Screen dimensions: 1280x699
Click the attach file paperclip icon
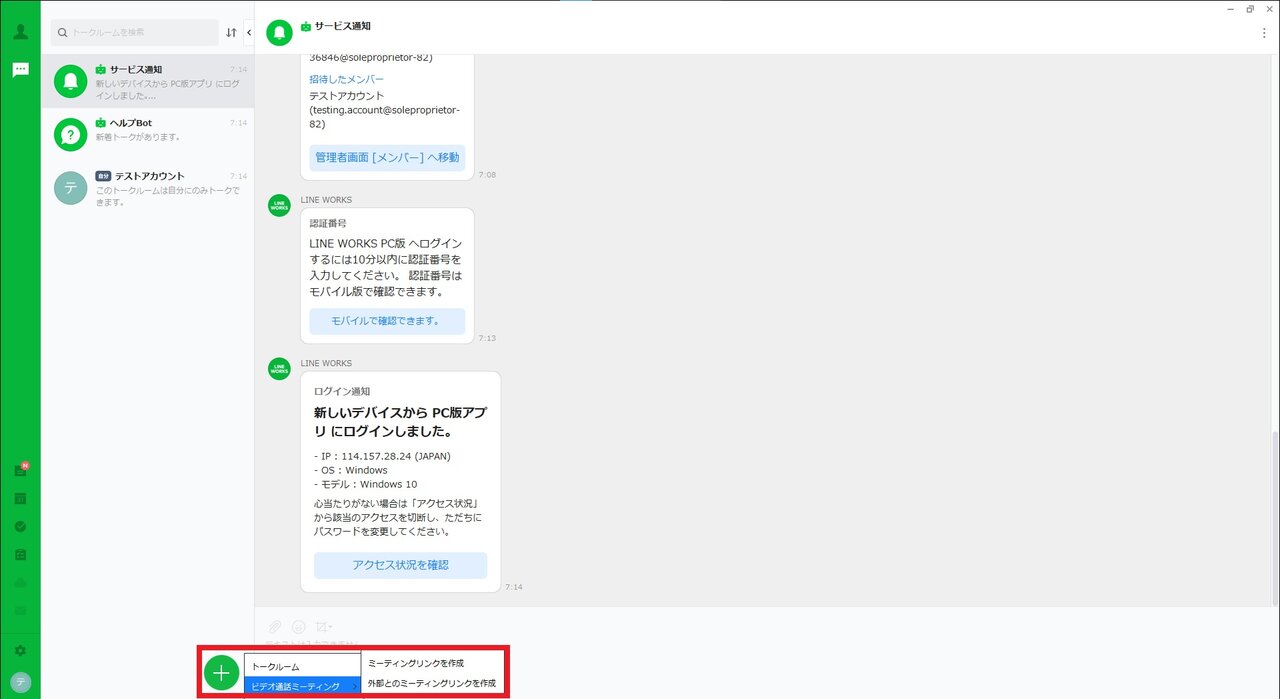(x=274, y=627)
